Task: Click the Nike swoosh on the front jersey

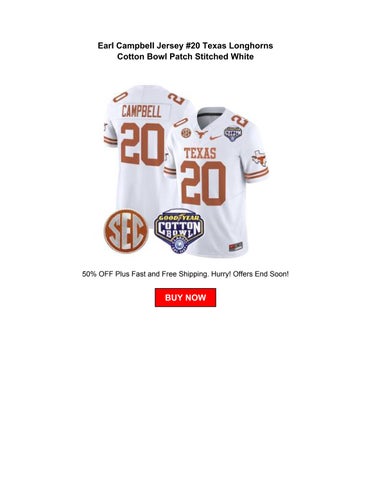Action: (216, 137)
